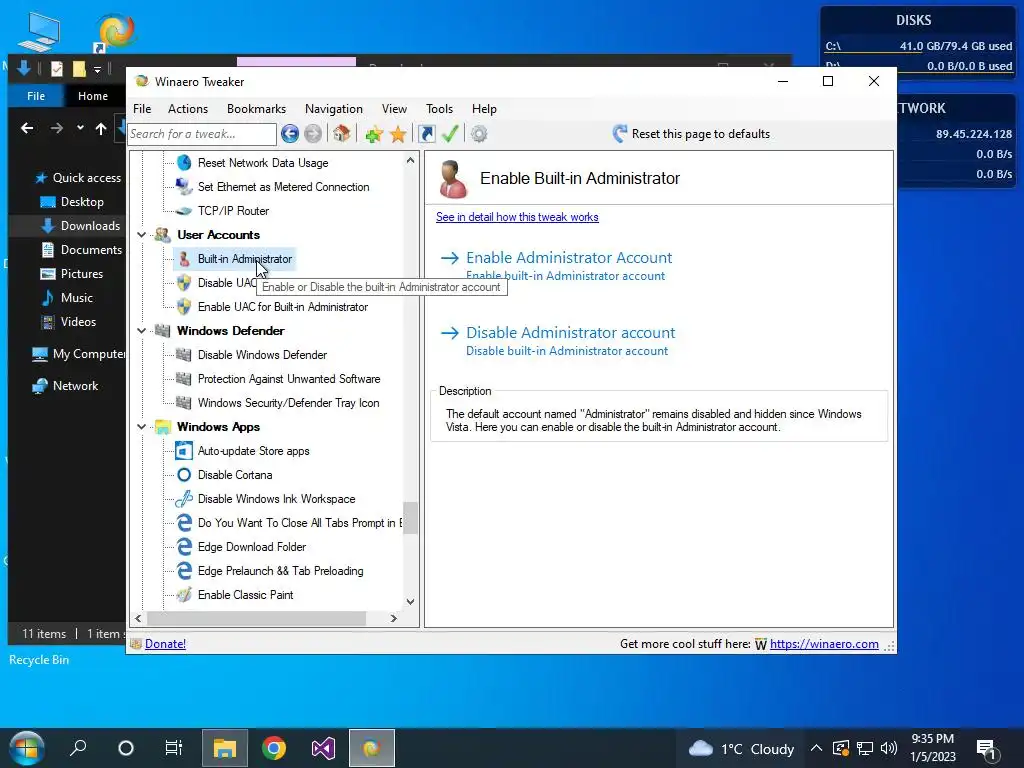The width and height of the screenshot is (1024, 768).
Task: Click the Disable UAC shield icon
Action: (184, 283)
